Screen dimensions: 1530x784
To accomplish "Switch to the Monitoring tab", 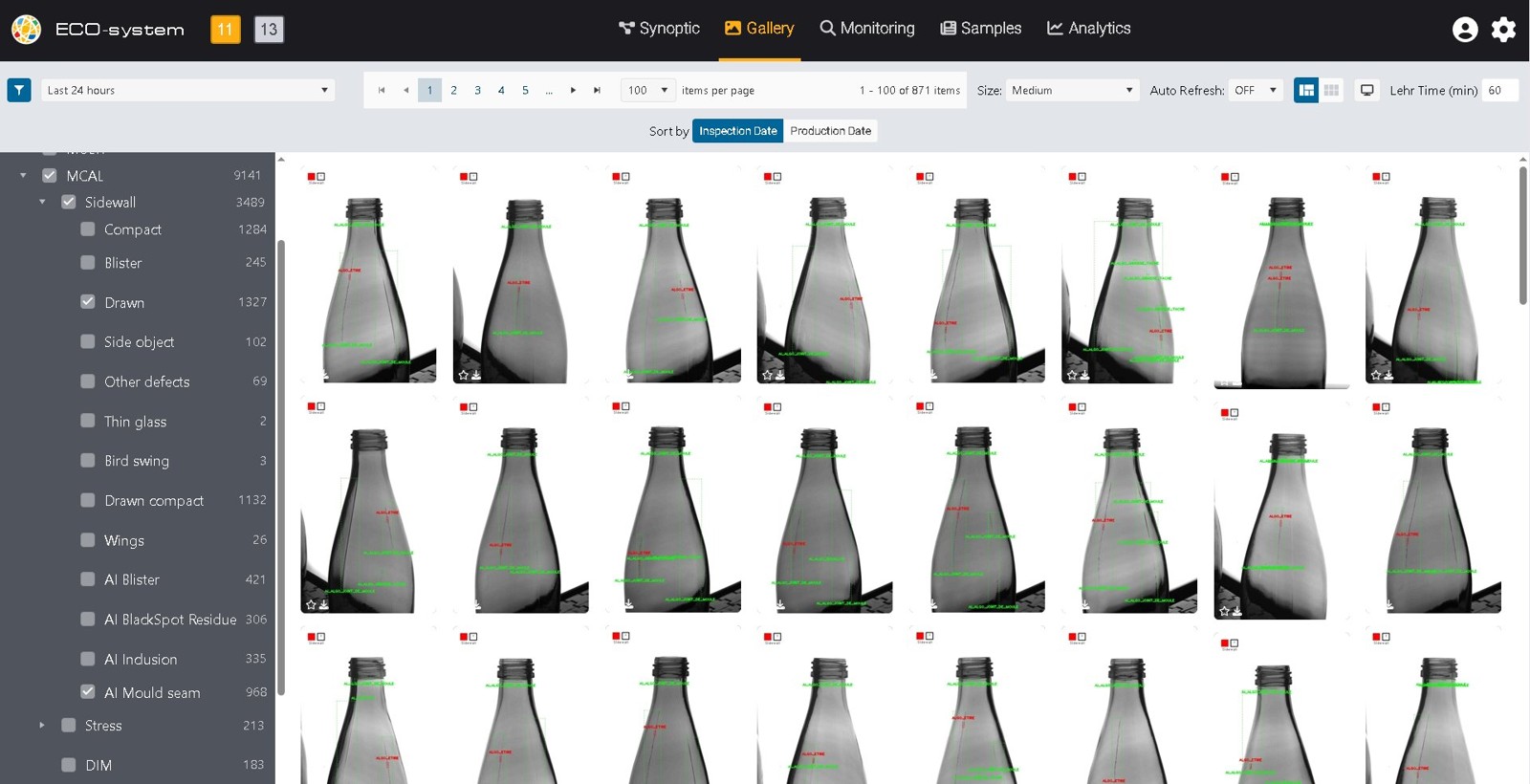I will pos(866,29).
